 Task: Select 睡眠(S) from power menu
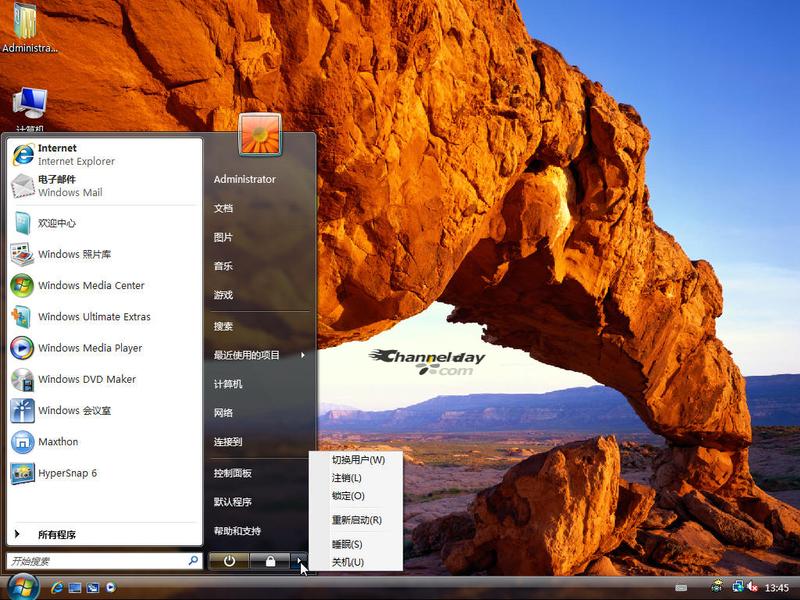coord(358,544)
